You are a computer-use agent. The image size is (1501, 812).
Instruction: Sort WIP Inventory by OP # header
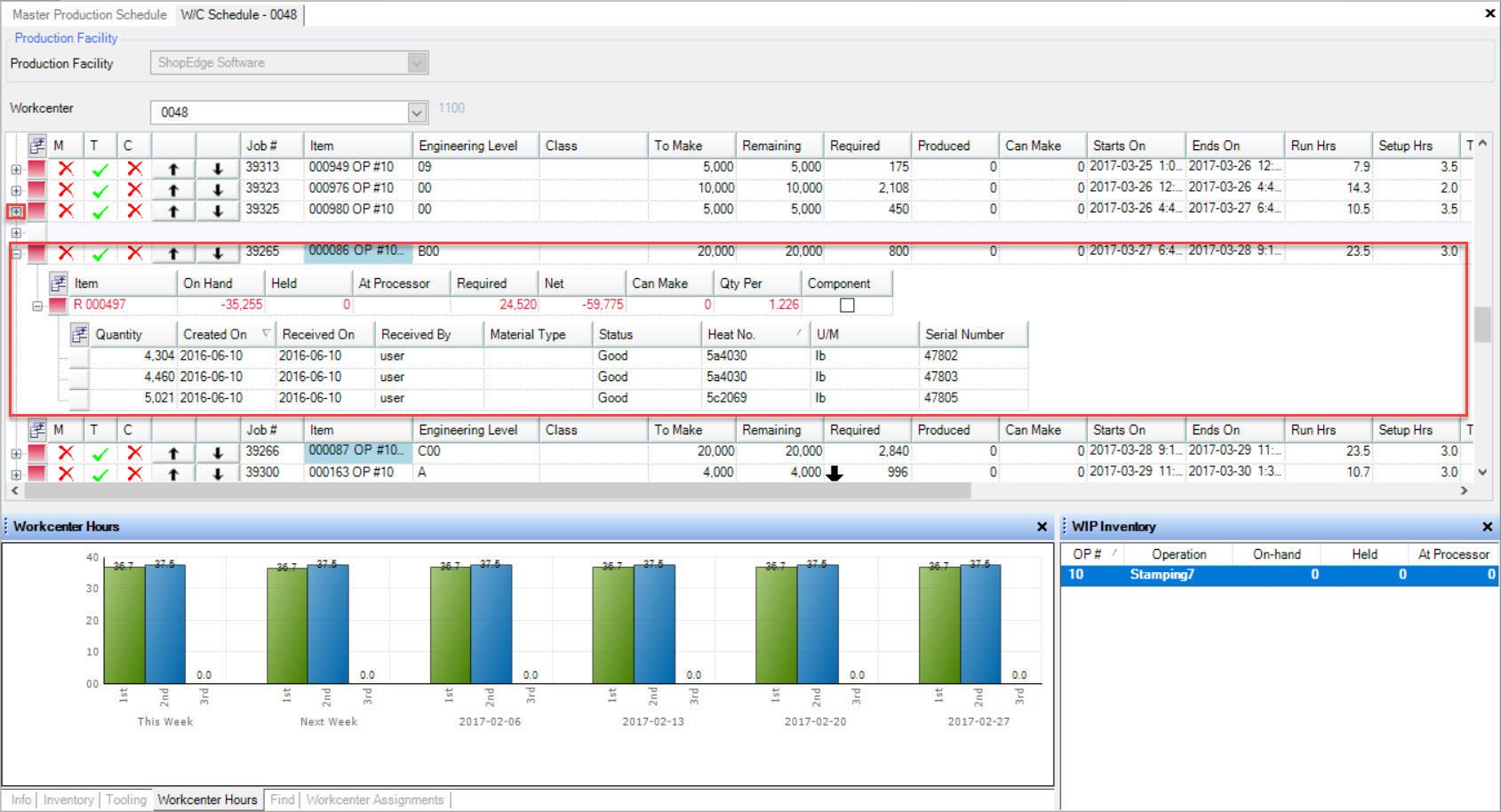(1093, 553)
